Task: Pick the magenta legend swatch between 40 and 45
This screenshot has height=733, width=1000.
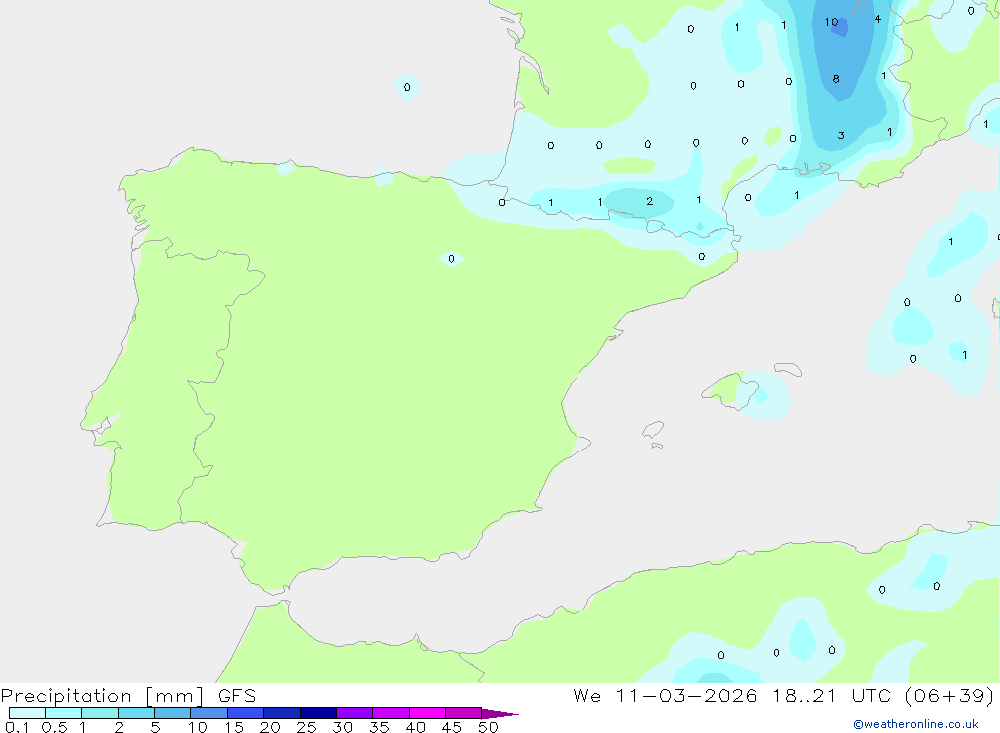Action: click(x=427, y=713)
